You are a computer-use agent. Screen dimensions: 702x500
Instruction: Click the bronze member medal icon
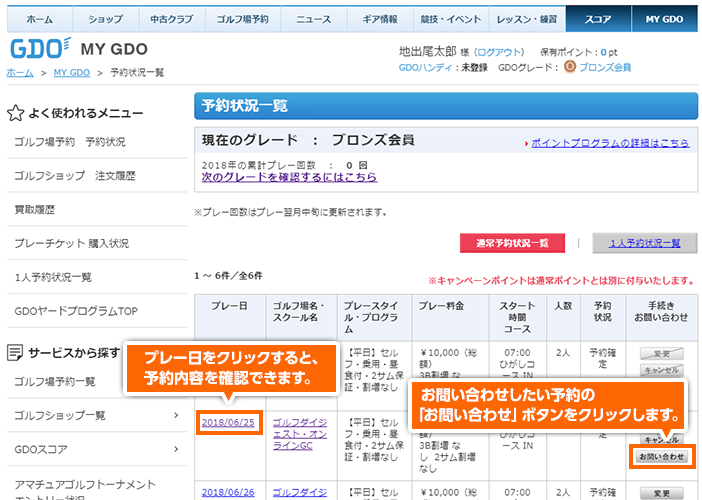569,67
